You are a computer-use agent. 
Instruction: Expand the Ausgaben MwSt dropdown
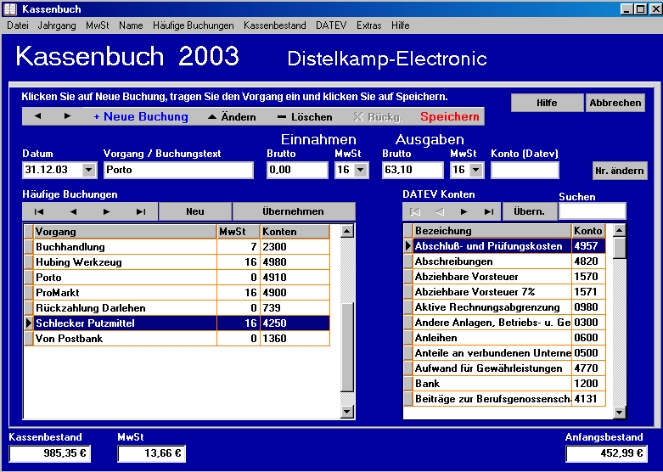(x=476, y=171)
